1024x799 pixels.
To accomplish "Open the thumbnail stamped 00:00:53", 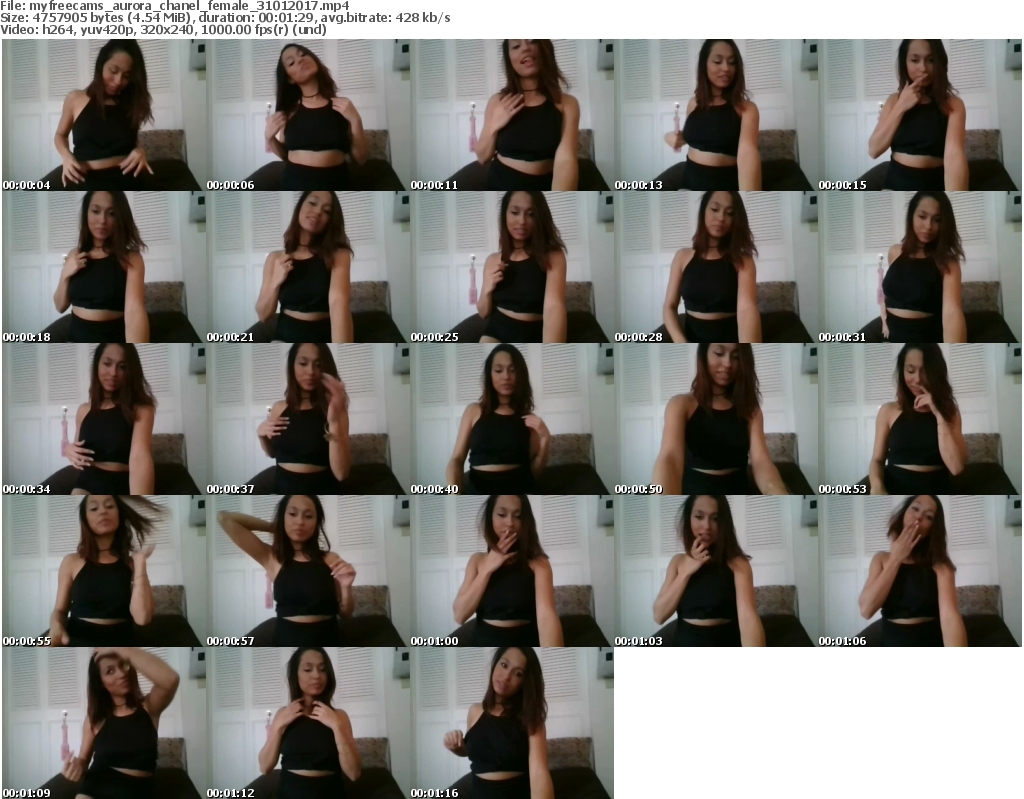I will [920, 419].
